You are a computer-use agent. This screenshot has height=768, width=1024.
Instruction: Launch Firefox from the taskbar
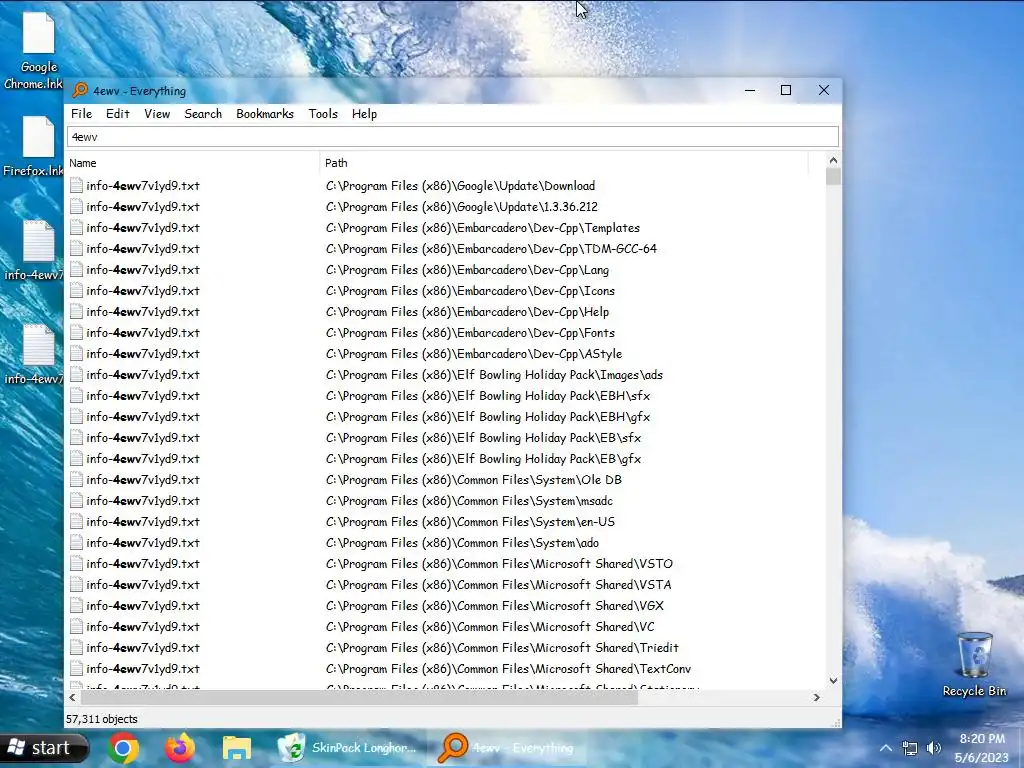[180, 748]
